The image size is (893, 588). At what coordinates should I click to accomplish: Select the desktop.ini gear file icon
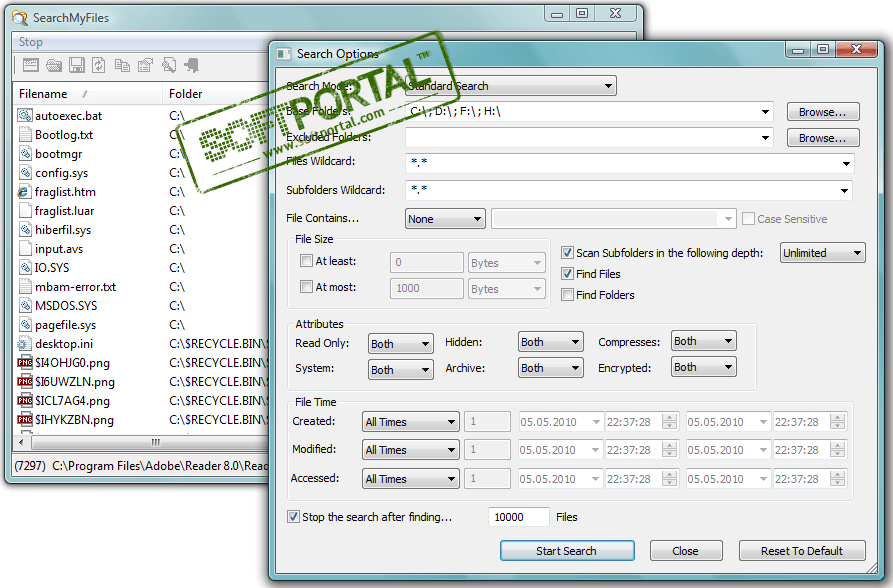(24, 344)
